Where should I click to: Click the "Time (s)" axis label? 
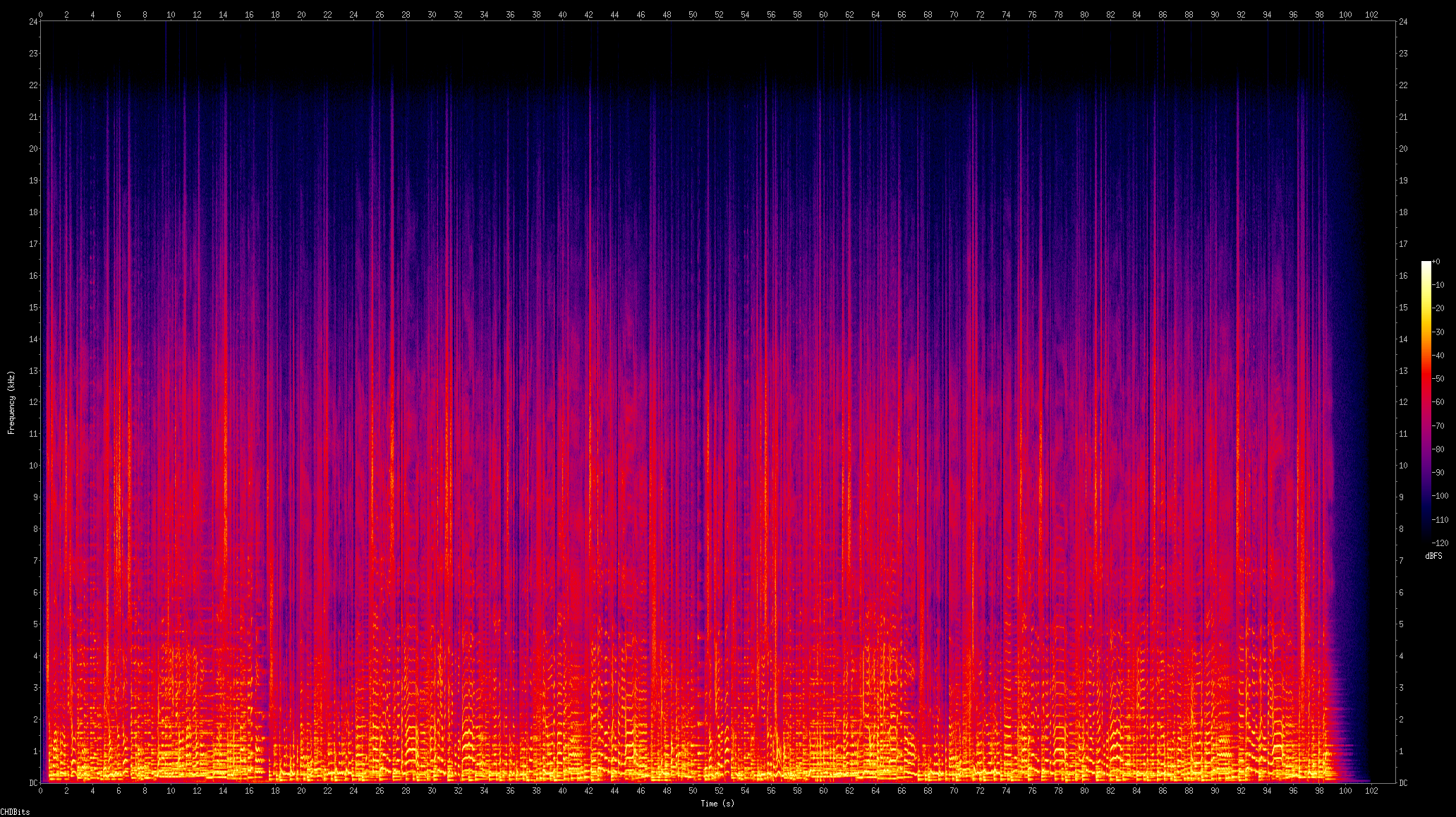(717, 804)
